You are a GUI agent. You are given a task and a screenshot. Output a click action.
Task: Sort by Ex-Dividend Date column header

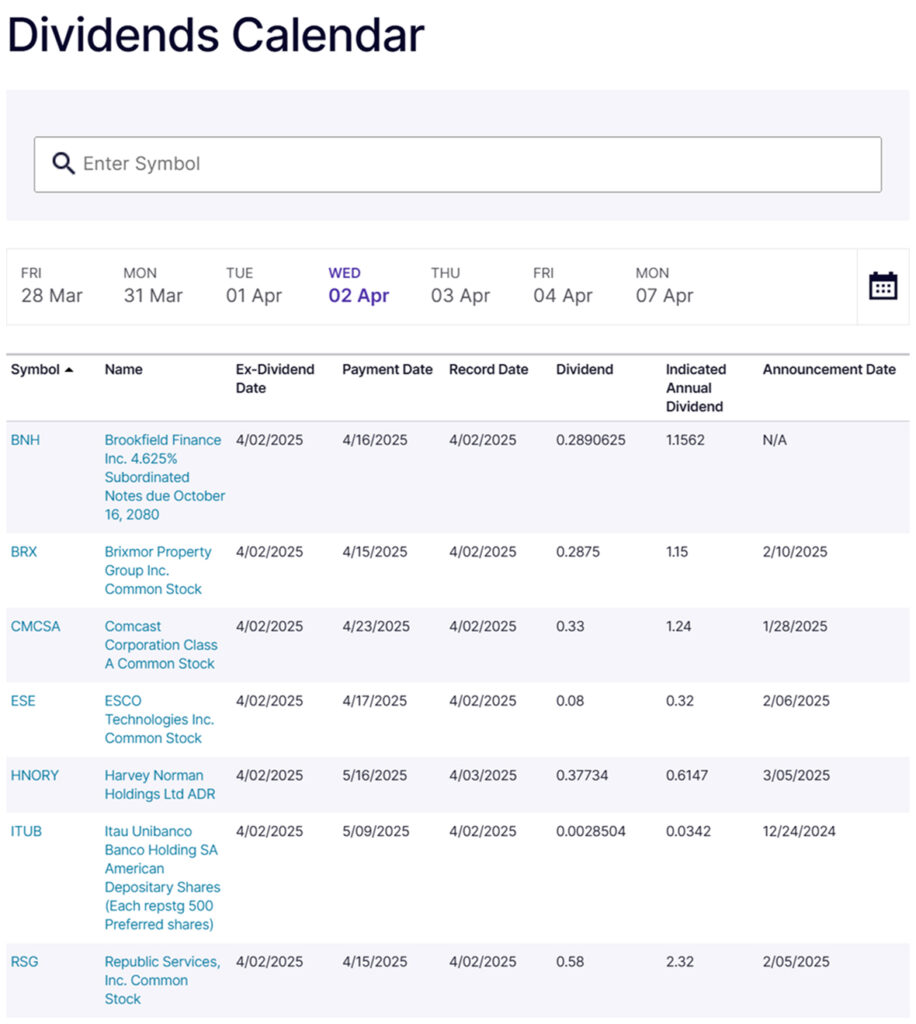275,378
